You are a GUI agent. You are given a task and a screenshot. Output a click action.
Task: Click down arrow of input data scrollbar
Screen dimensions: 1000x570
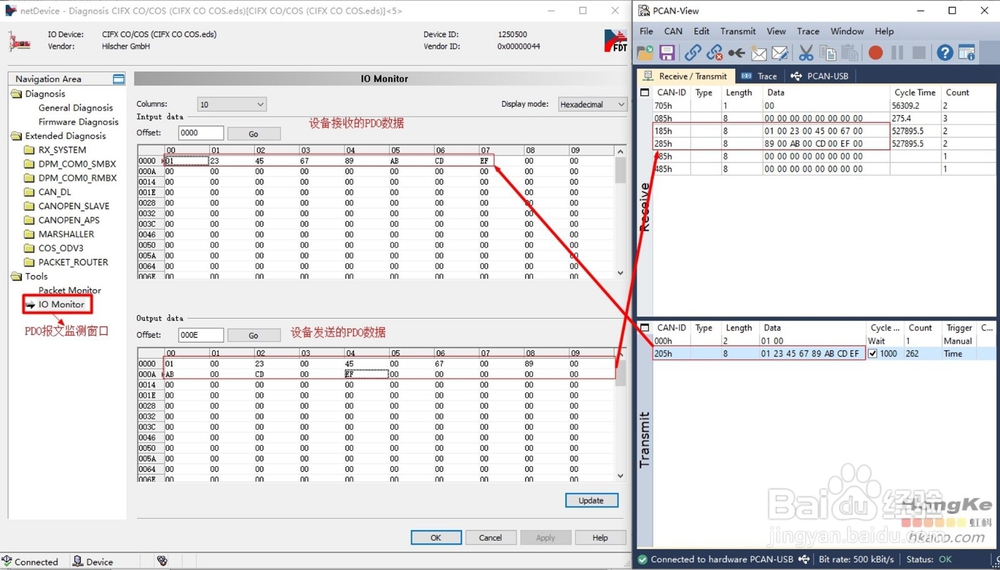click(621, 273)
